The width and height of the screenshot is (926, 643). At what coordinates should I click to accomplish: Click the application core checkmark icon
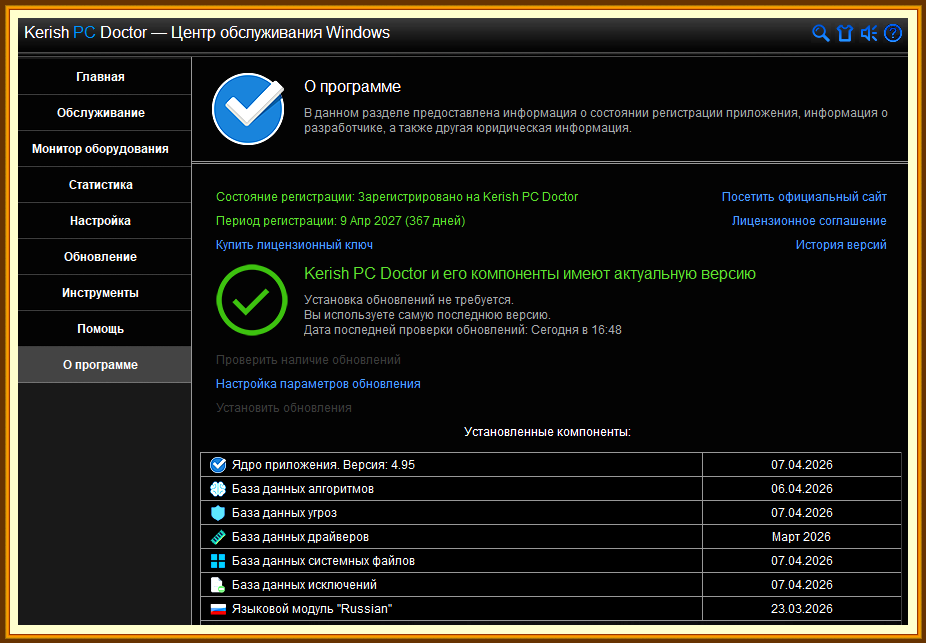coord(218,465)
